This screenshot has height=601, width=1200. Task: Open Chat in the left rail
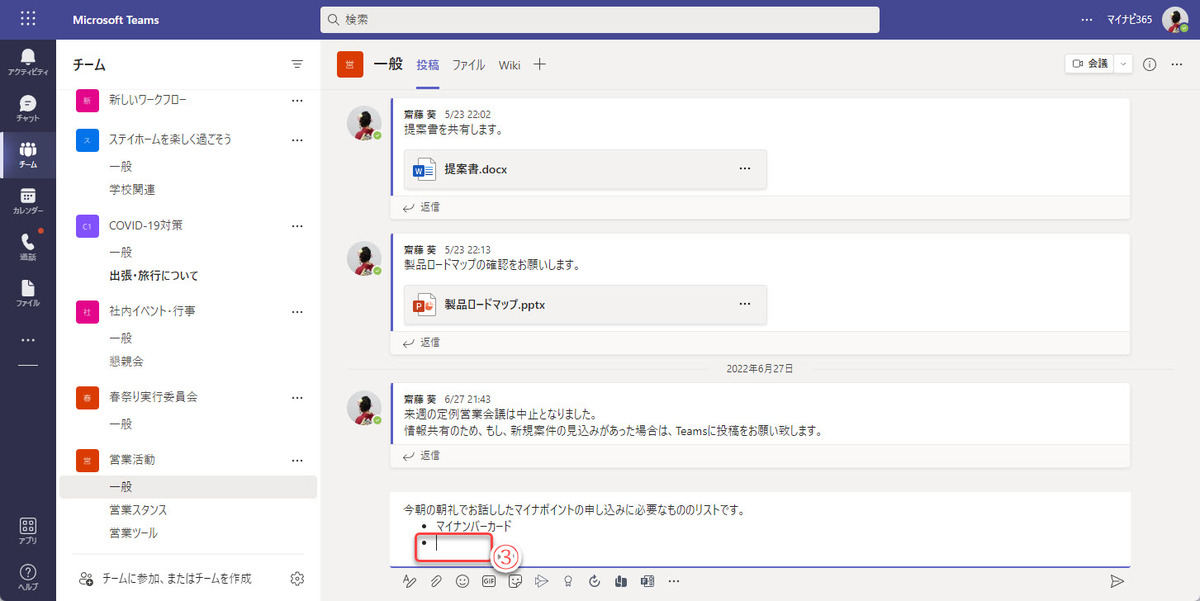28,108
